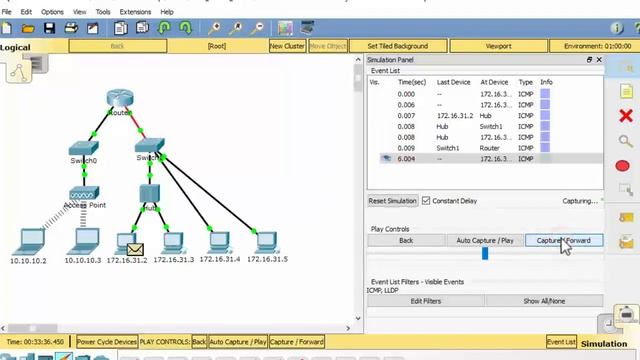Click the info icon at the toolbar's right end
The height and width of the screenshot is (360, 640).
(617, 28)
